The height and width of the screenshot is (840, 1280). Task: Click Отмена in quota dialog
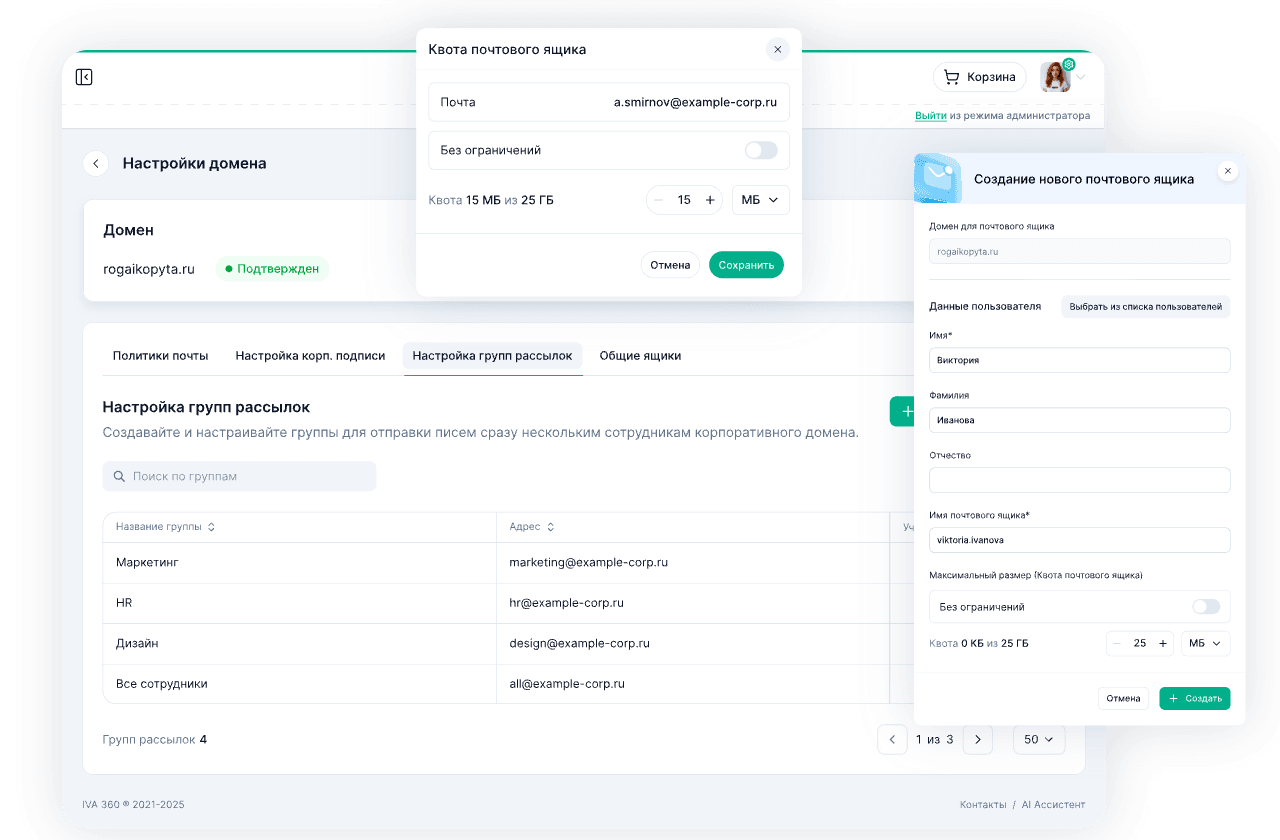[x=670, y=265]
